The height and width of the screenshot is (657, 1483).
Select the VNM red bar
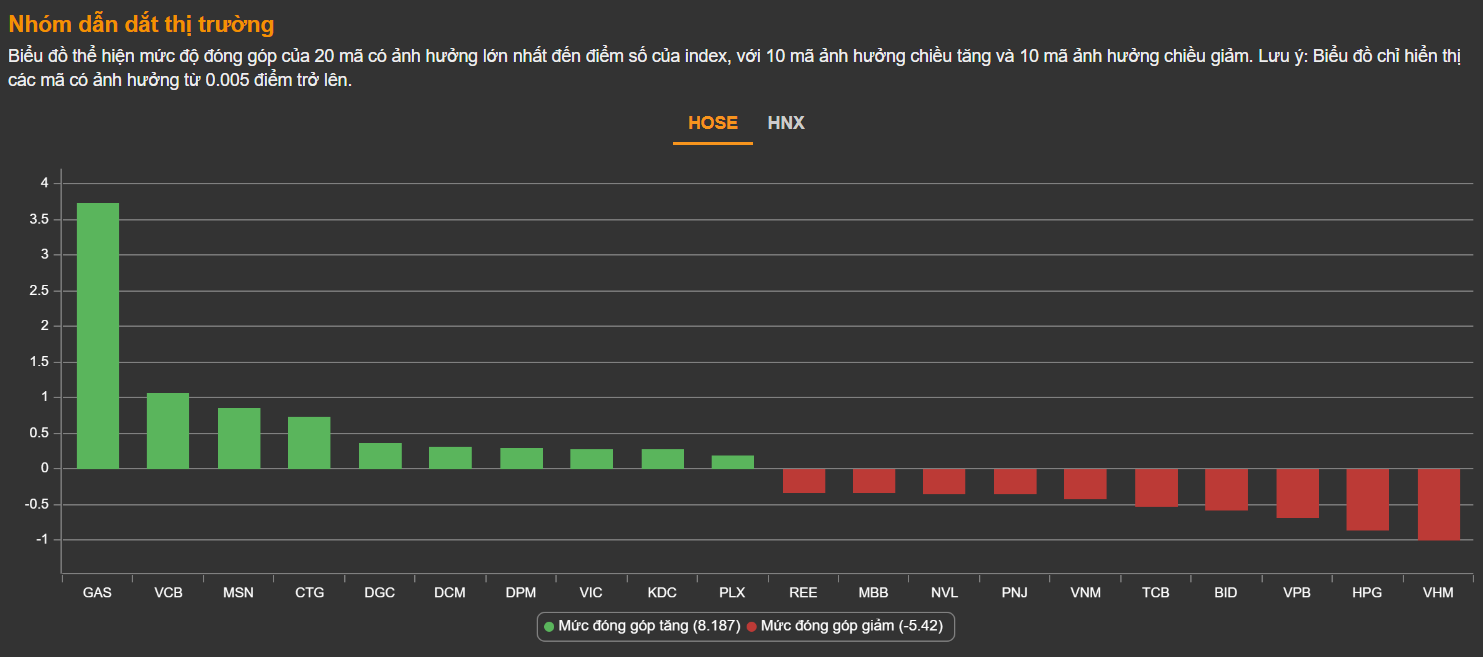pos(1085,484)
